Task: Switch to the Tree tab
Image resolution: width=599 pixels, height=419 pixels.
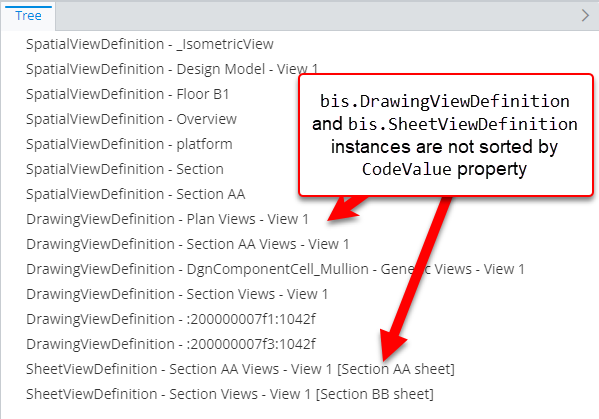Action: 28,16
